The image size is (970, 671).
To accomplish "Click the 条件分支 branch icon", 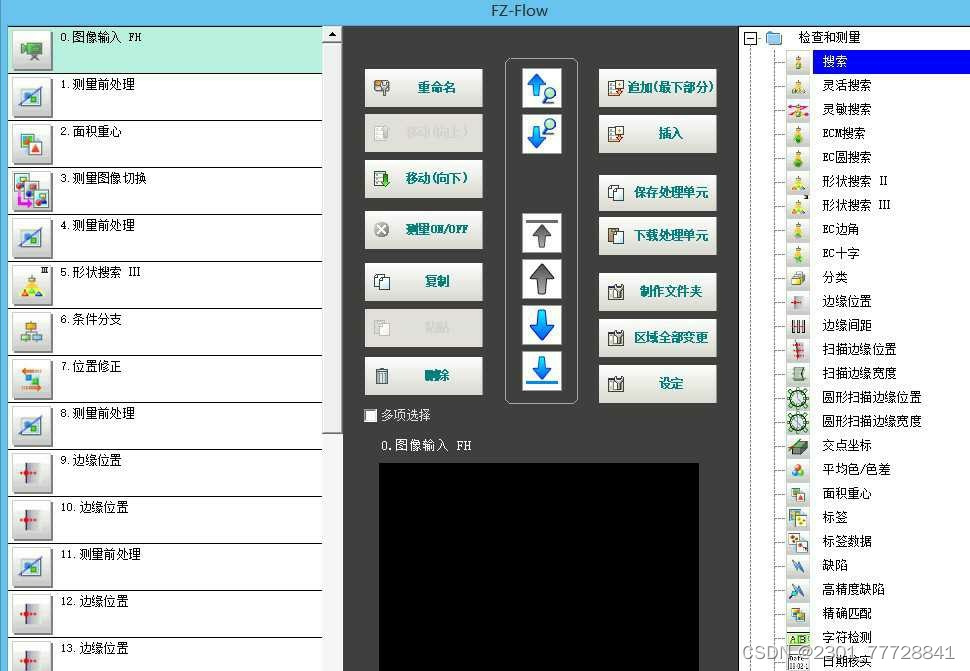I will (30, 331).
